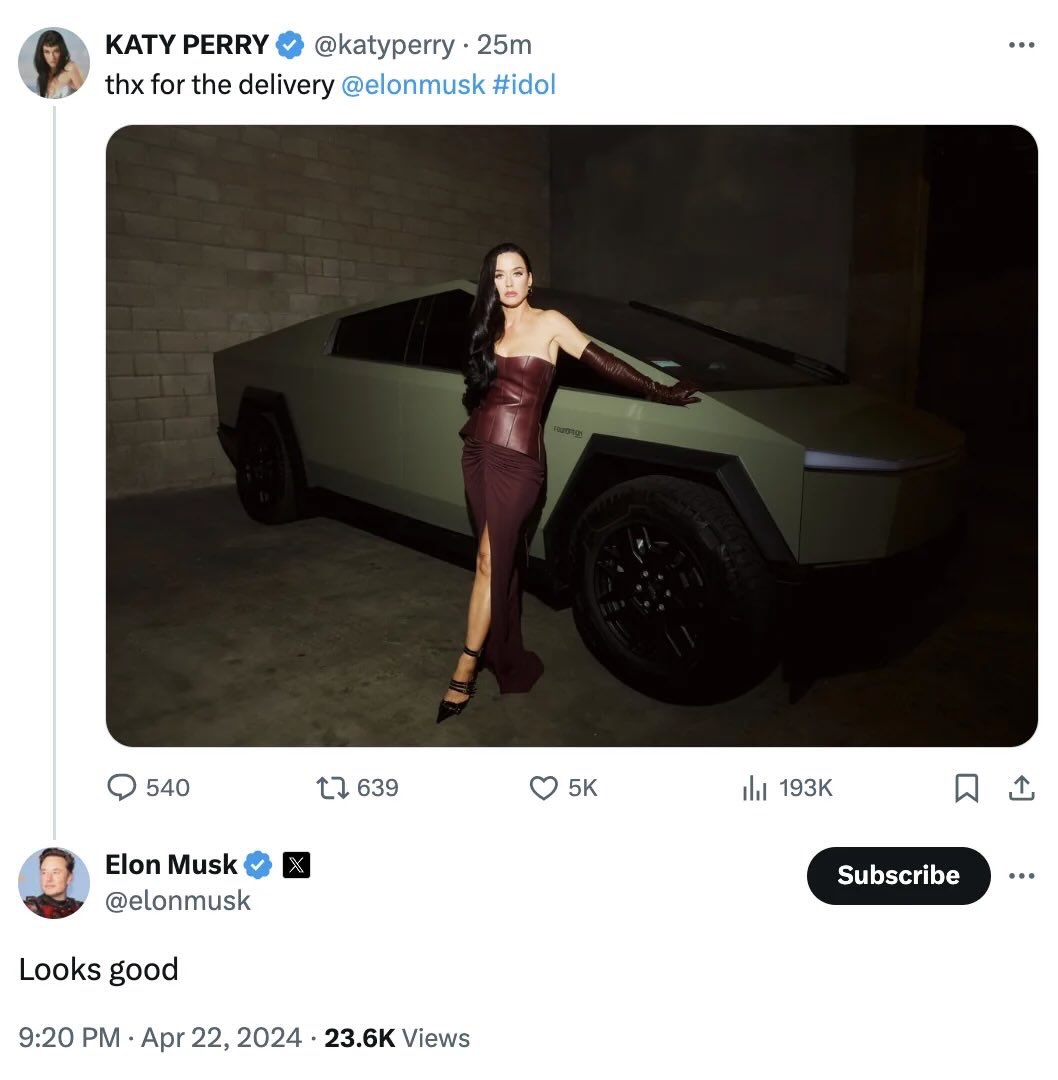Subscribe to Elon Musk

898,876
